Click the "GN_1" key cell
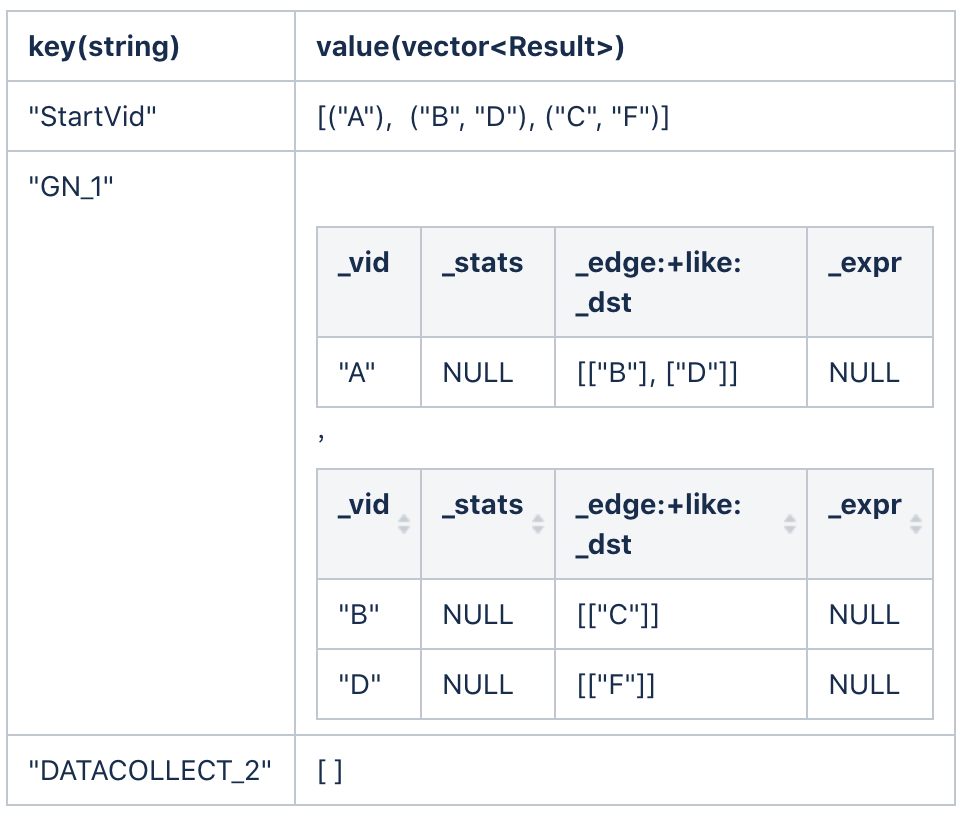Image resolution: width=966 pixels, height=820 pixels. (151, 442)
